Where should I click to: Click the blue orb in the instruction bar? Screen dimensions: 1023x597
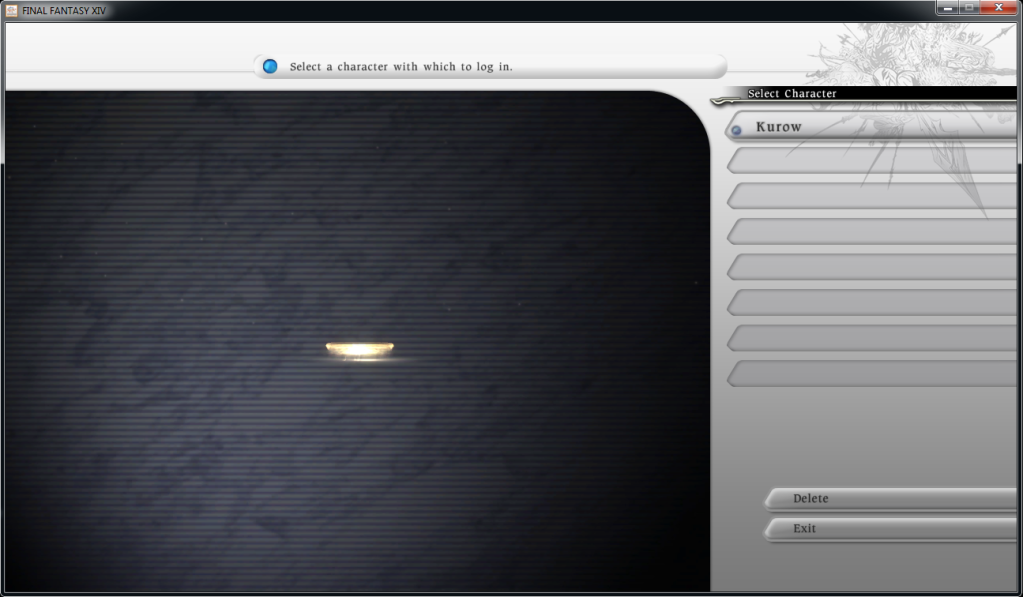coord(270,66)
